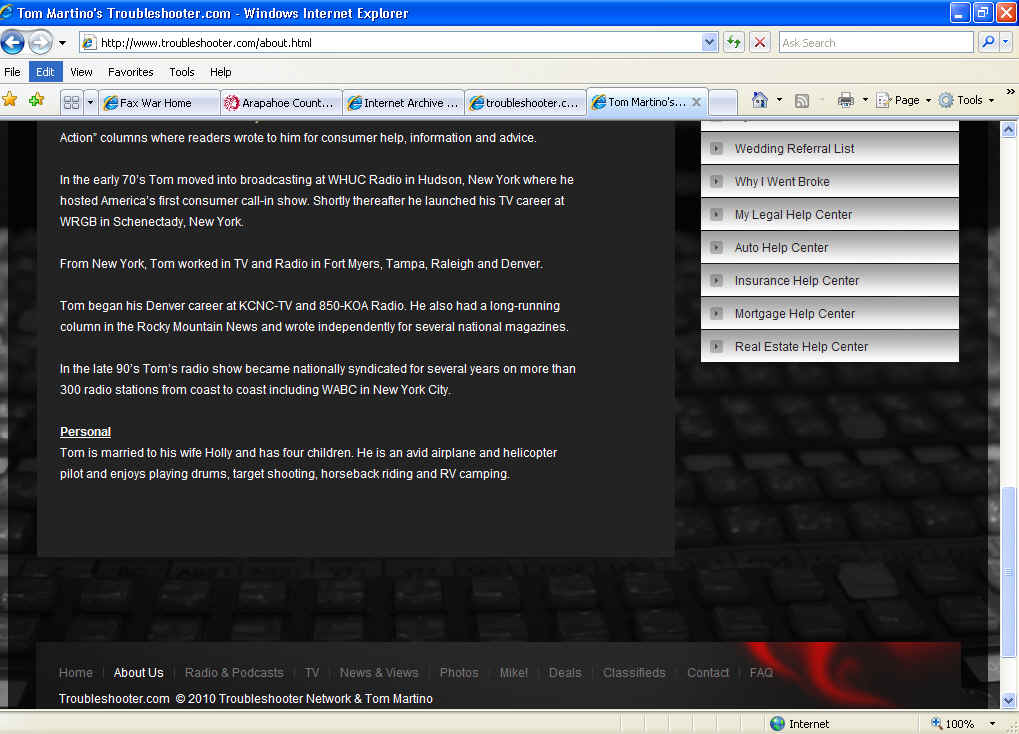
Task: Expand the Print options dropdown arrow
Action: pos(865,100)
